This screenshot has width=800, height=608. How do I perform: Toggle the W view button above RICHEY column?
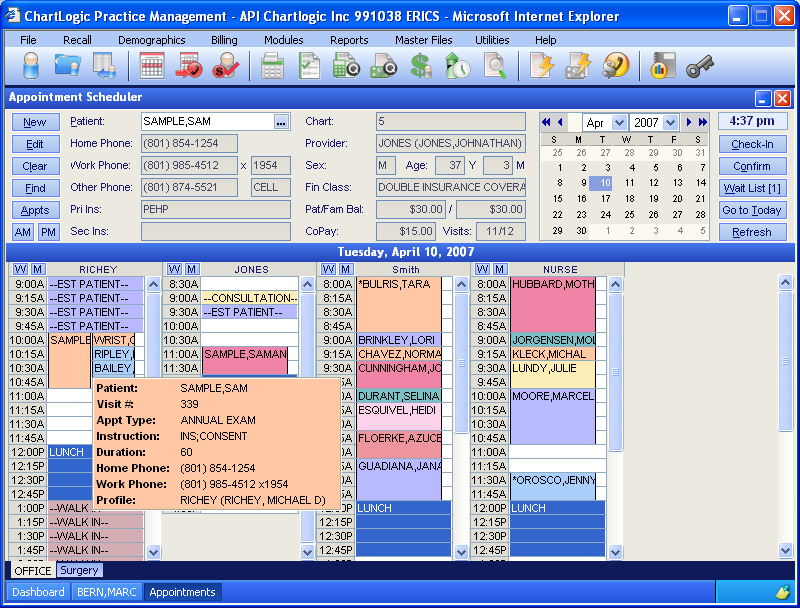click(x=21, y=269)
